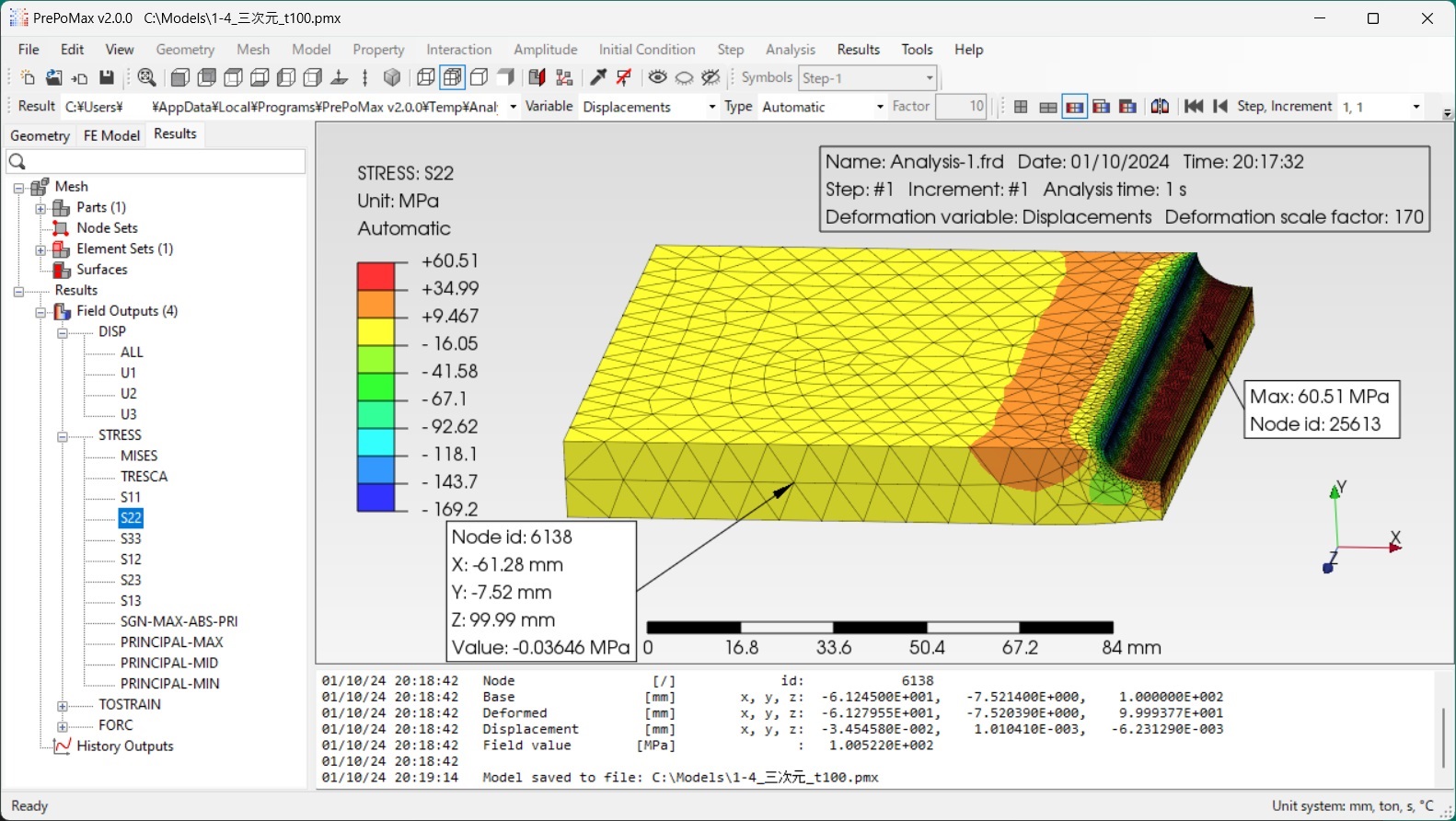Click the Query pin icon

pyautogui.click(x=598, y=77)
